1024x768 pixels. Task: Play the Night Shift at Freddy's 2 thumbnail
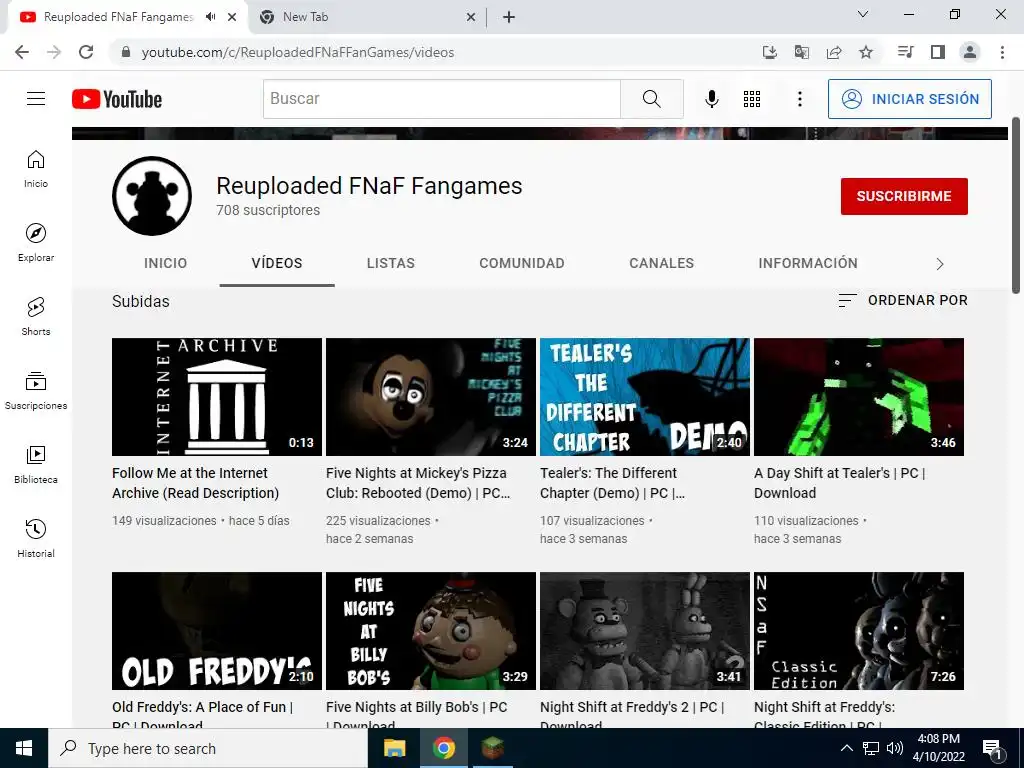click(645, 631)
